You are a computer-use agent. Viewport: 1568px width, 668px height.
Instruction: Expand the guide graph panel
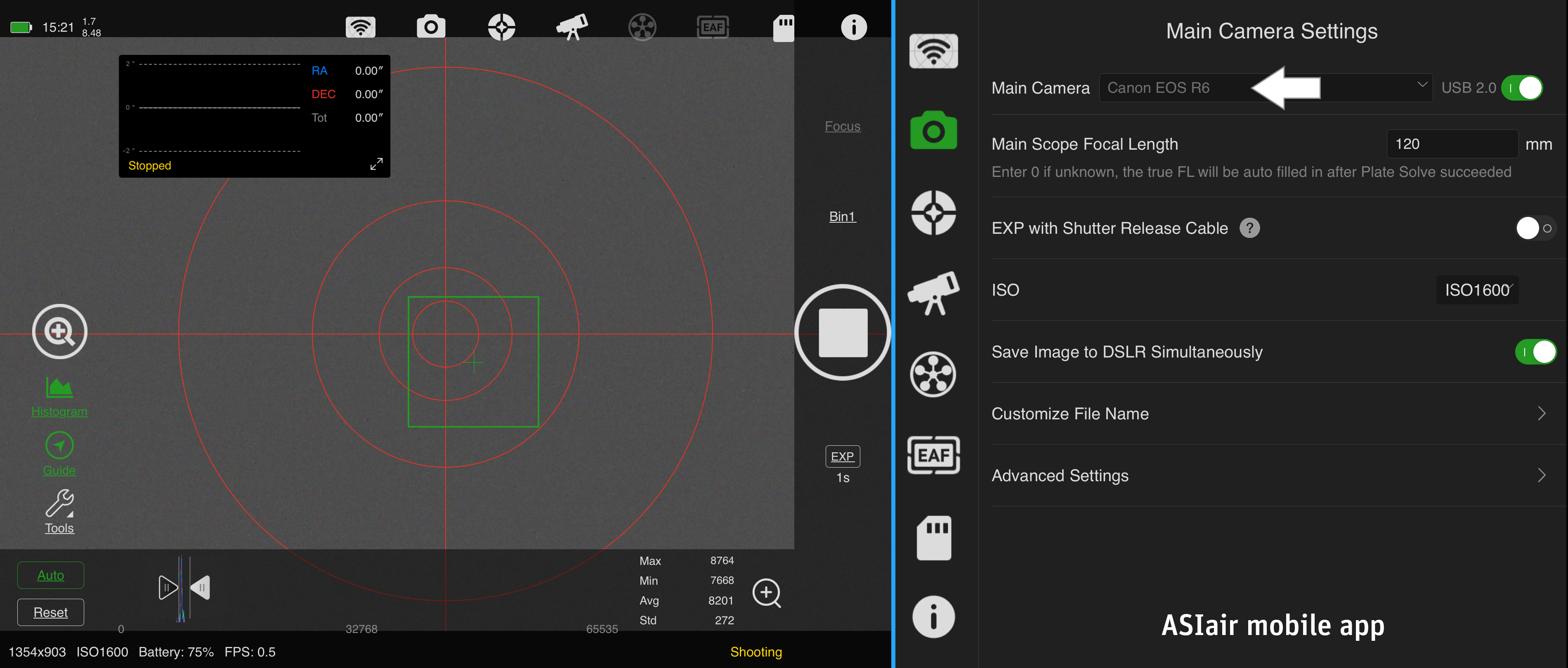click(376, 164)
